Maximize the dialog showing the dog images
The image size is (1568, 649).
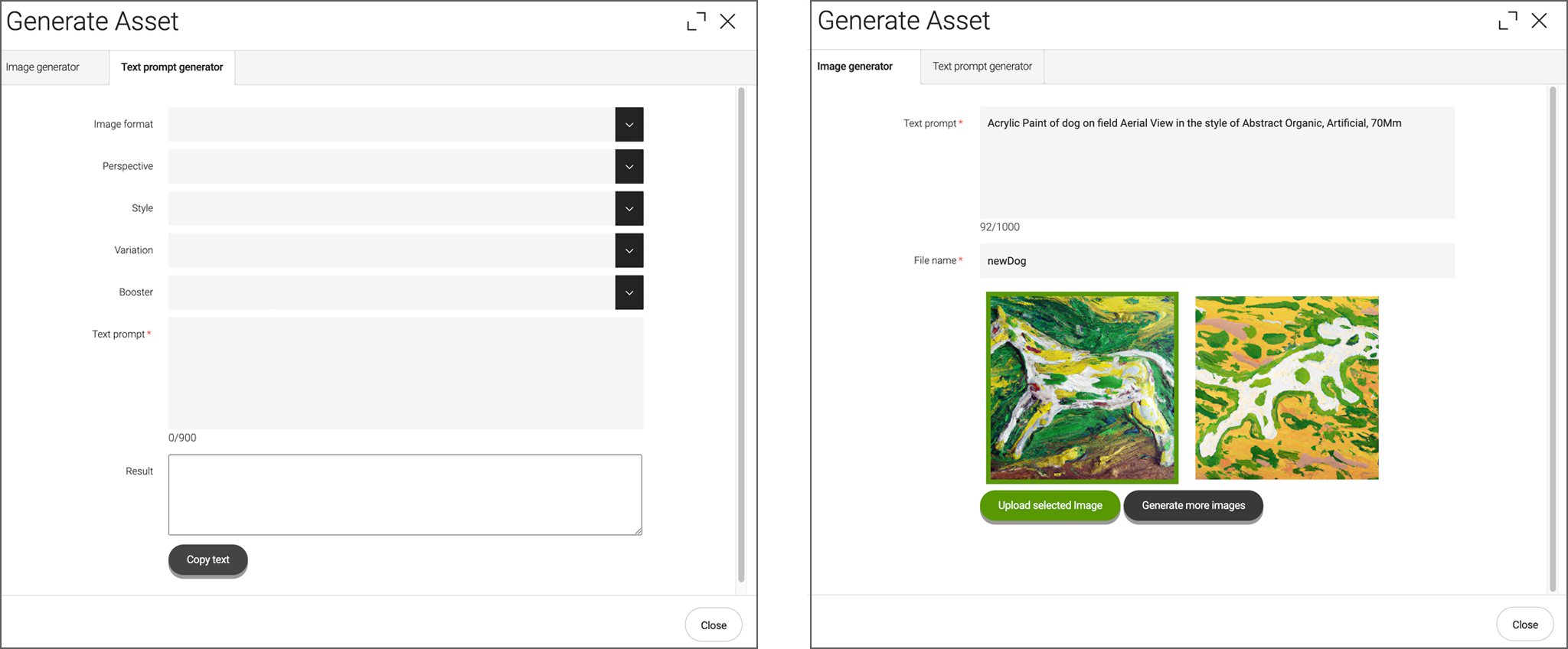pyautogui.click(x=1508, y=21)
